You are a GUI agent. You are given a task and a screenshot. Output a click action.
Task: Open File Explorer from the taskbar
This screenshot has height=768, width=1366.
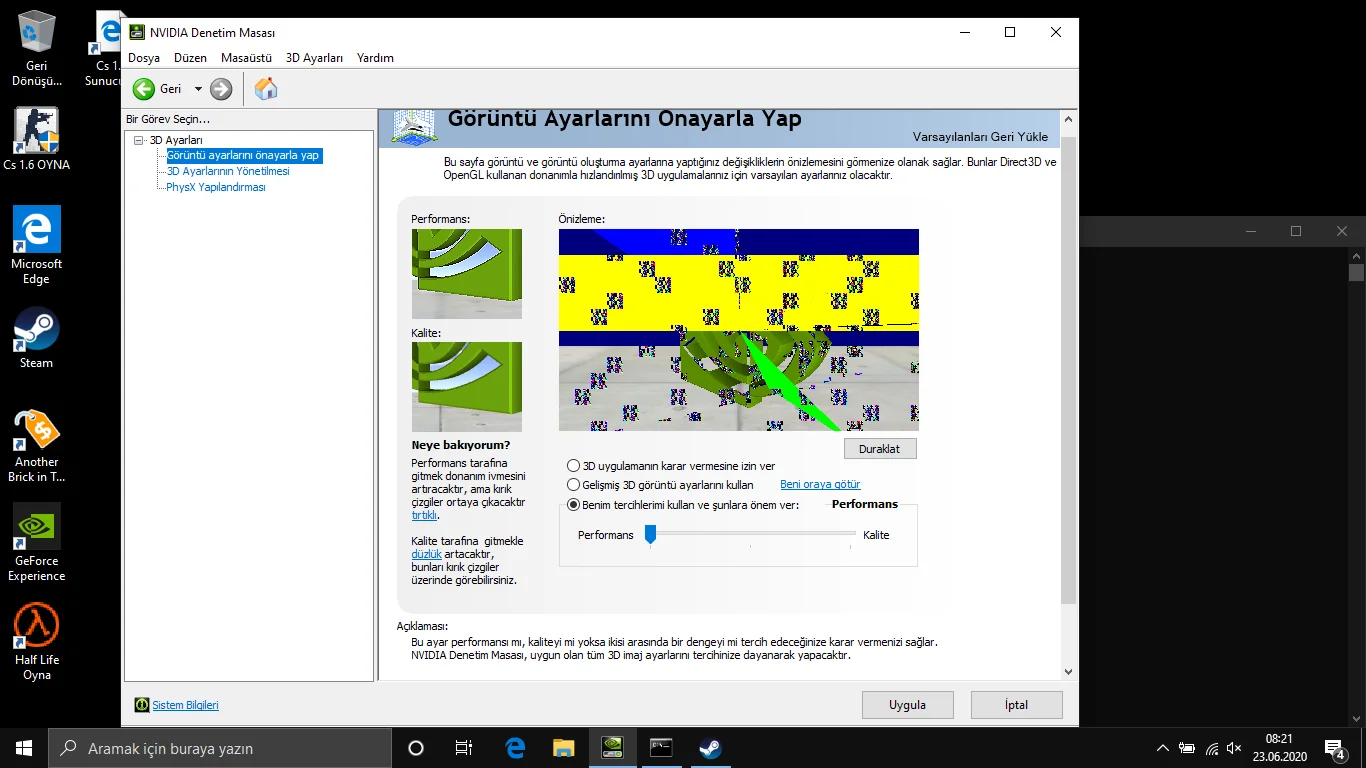(x=564, y=748)
